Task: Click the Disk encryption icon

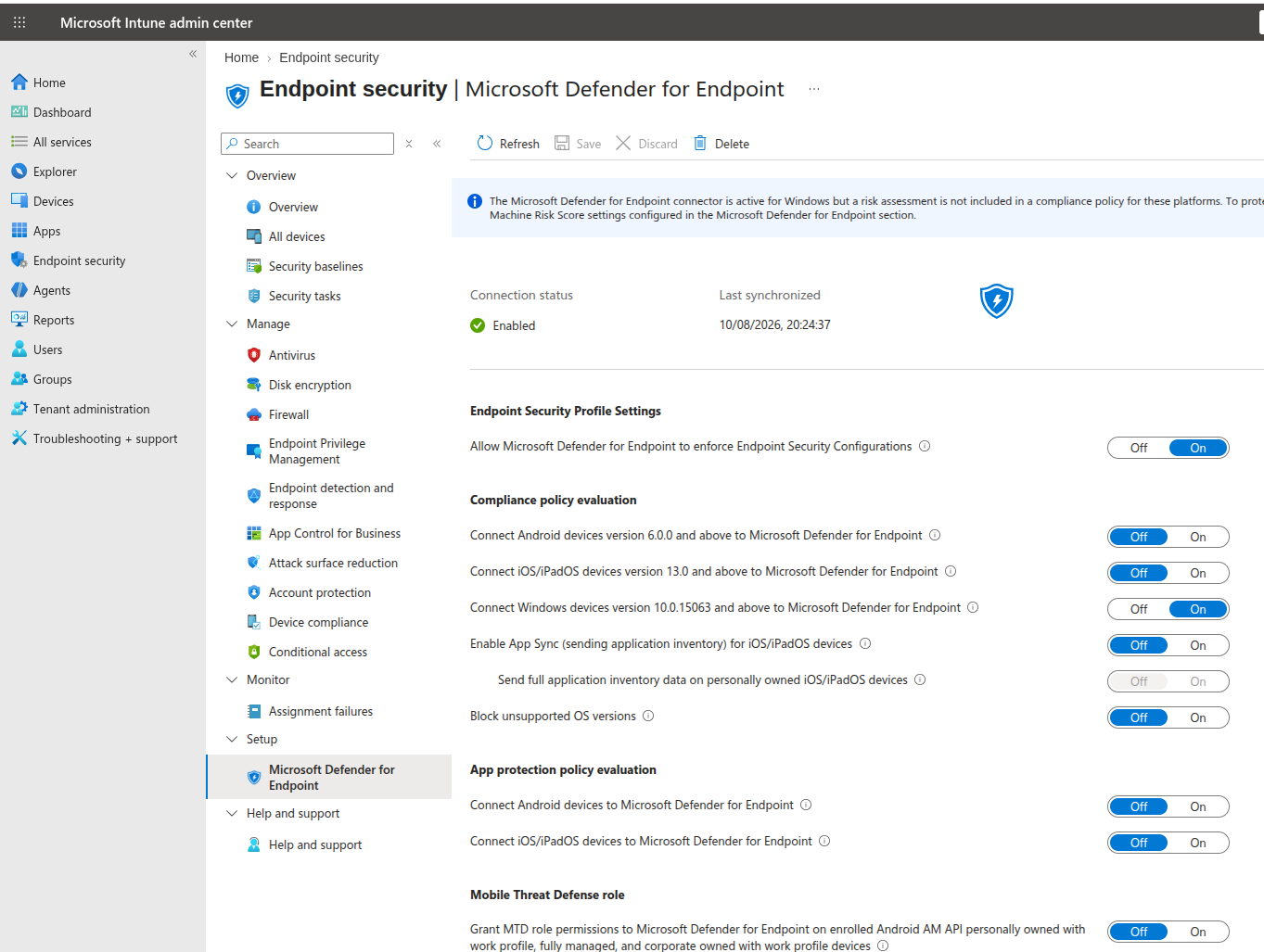Action: pyautogui.click(x=254, y=385)
